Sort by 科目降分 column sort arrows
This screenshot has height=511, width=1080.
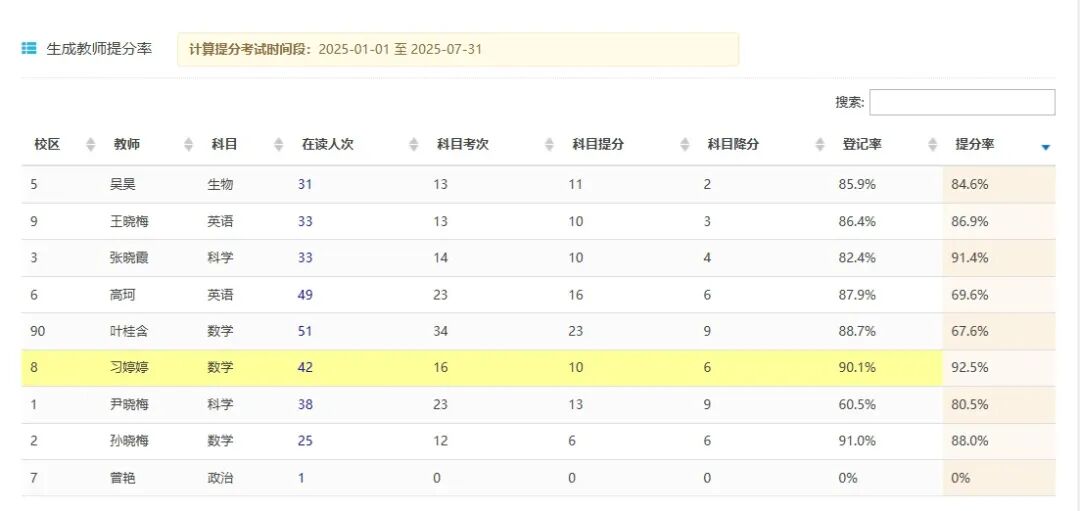click(x=820, y=145)
